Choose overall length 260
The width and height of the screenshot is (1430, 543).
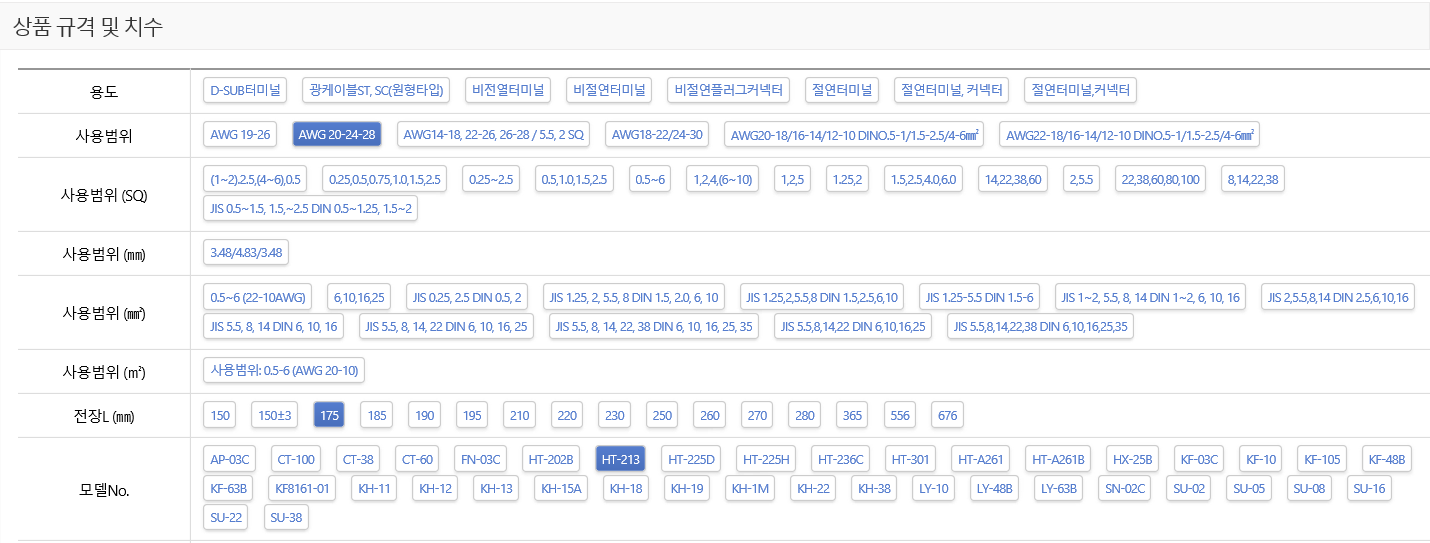click(710, 414)
